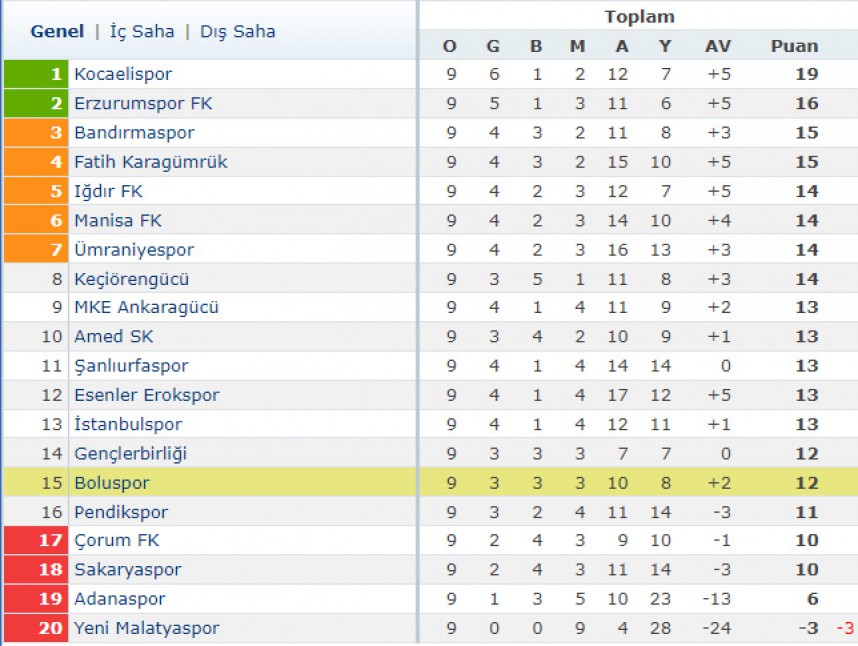
Task: Switch to the Genel standings tab
Action: (57, 31)
